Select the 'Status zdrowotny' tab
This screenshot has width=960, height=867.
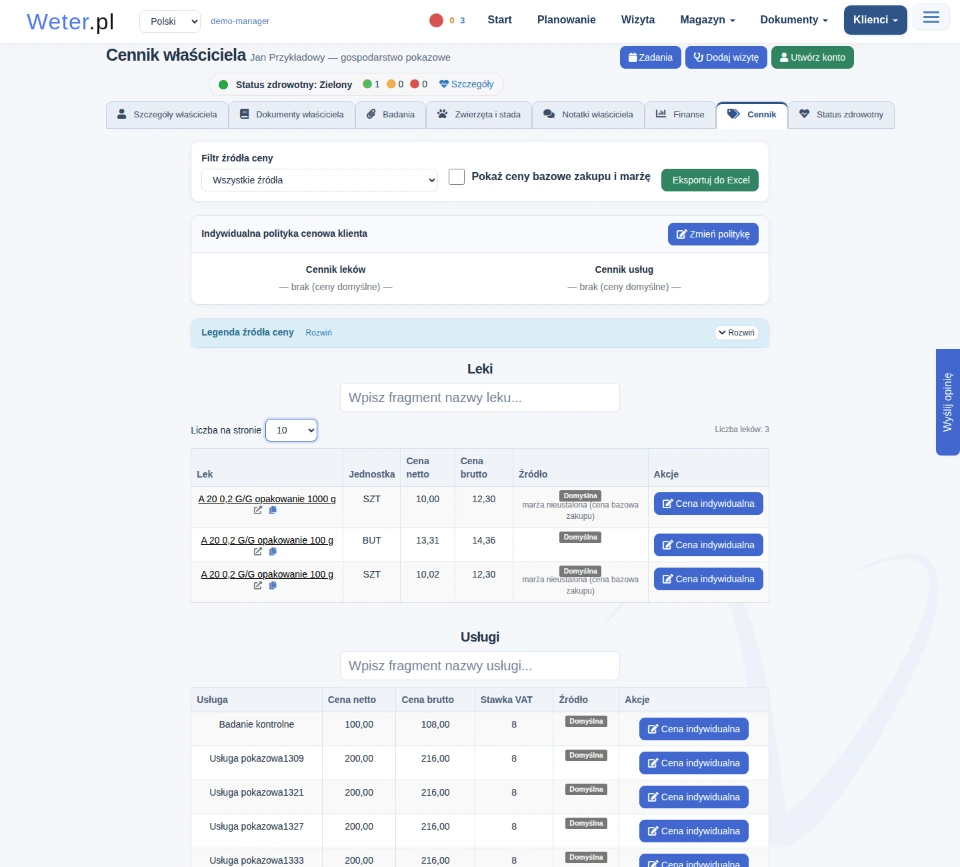[841, 114]
